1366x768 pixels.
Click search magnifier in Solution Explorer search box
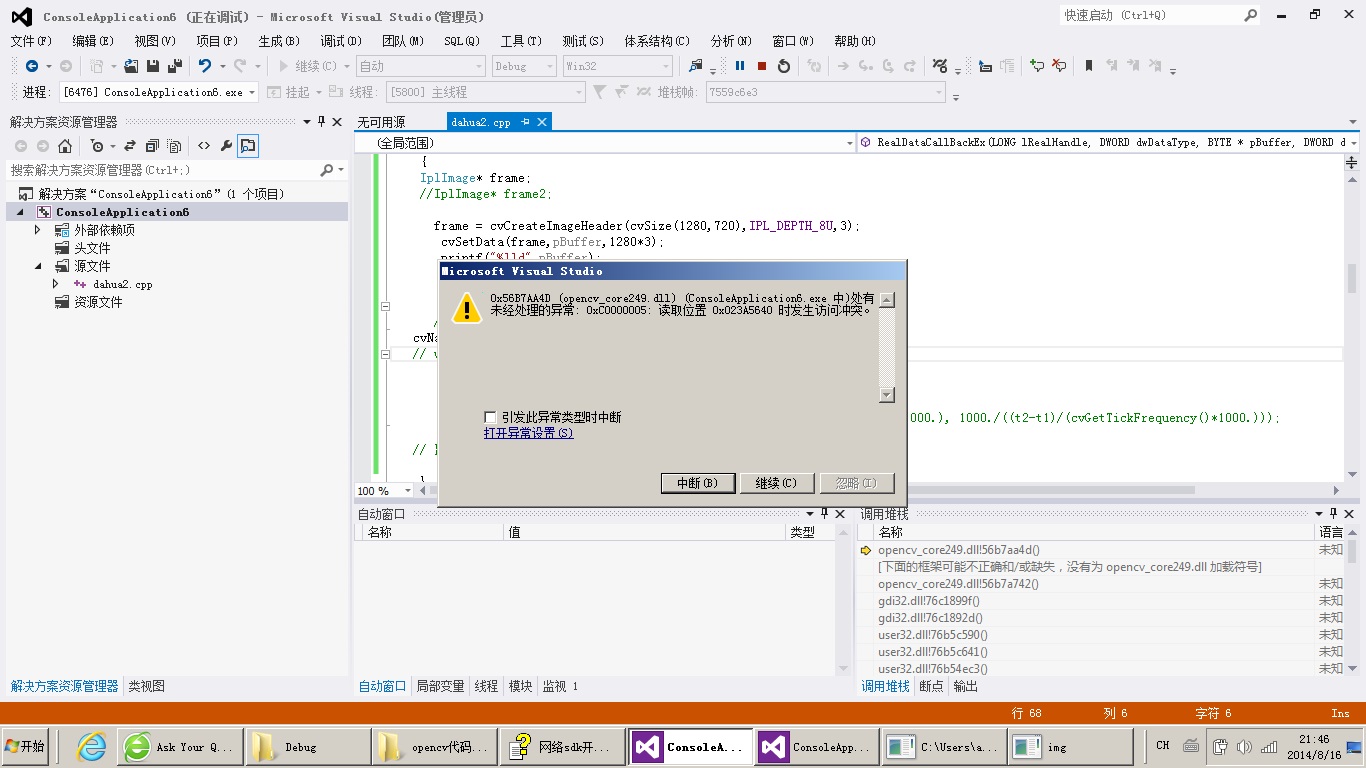point(326,170)
